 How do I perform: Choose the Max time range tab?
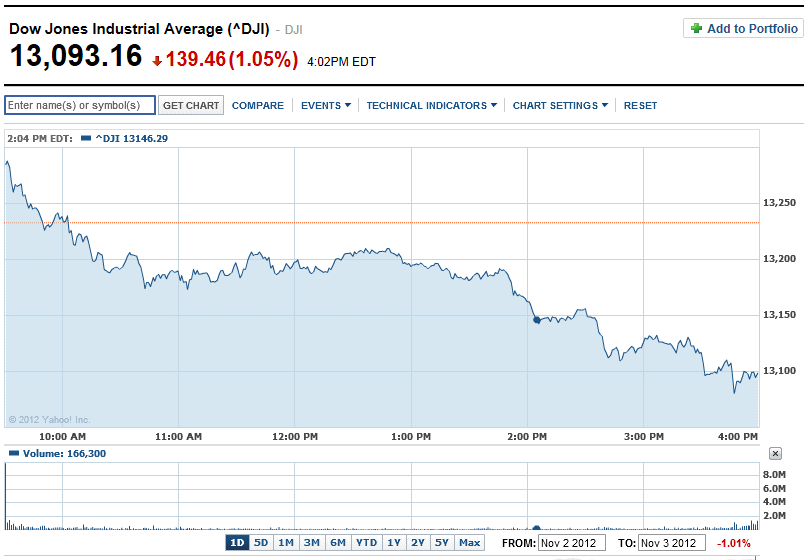click(x=469, y=543)
